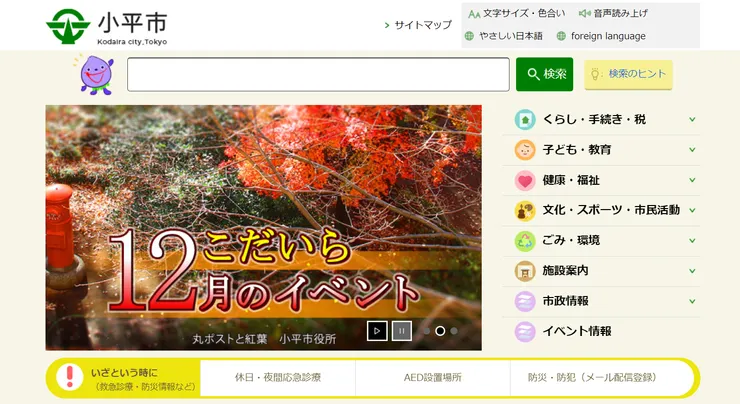Open the 健康・福祉 menu item

(x=571, y=180)
